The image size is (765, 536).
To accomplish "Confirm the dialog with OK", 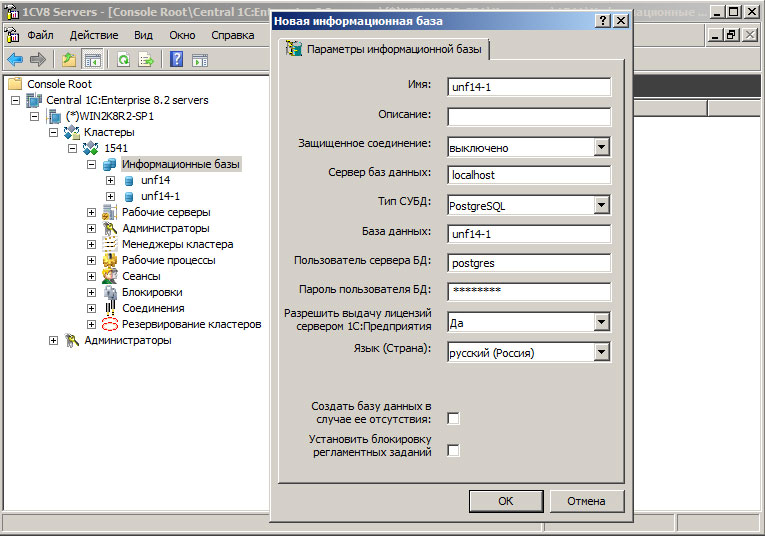I will tap(505, 501).
